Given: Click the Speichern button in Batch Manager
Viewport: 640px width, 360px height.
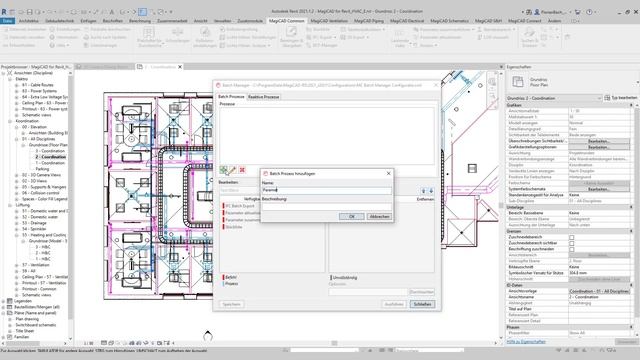Looking at the screenshot, I should point(231,304).
